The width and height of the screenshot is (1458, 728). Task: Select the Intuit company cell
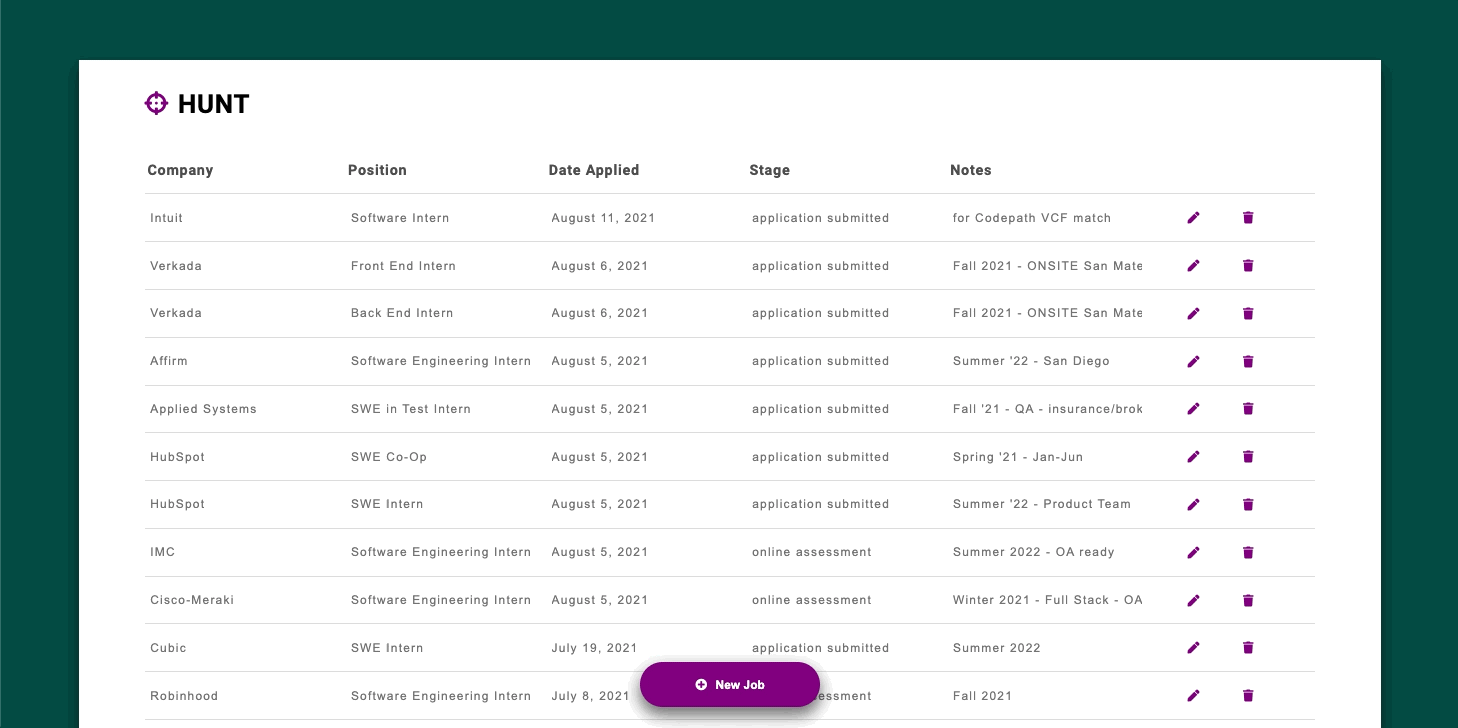pyautogui.click(x=167, y=218)
